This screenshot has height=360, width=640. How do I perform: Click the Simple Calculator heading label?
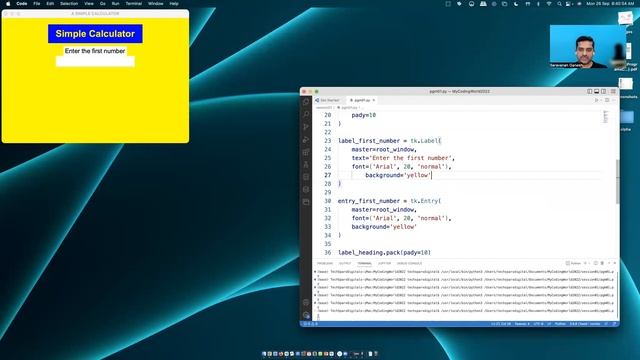click(x=95, y=33)
